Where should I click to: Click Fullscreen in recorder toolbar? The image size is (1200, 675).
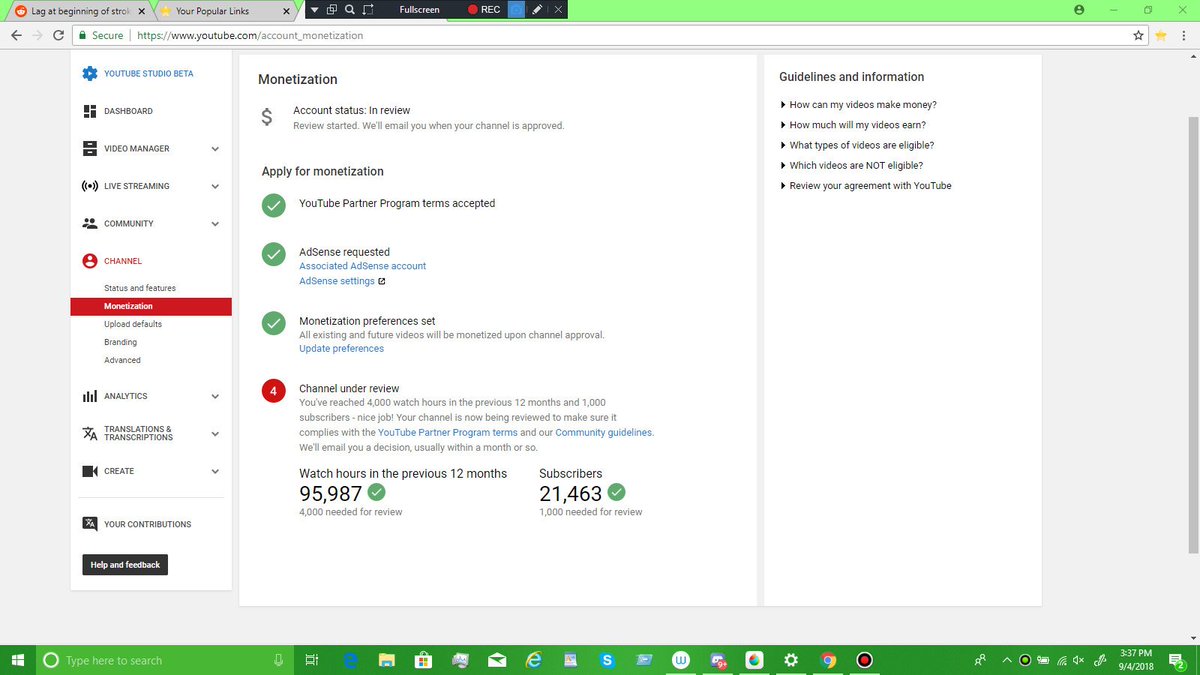(x=419, y=10)
